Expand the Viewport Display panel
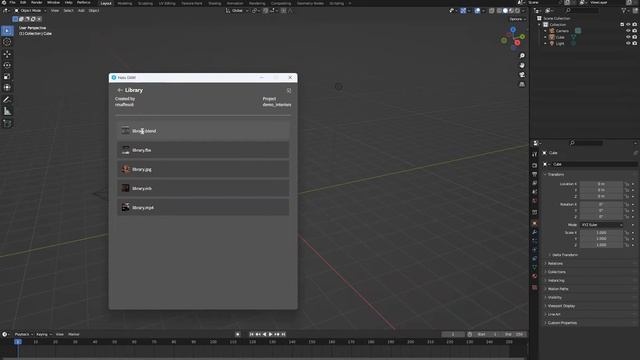Image resolution: width=640 pixels, height=360 pixels. click(x=560, y=306)
